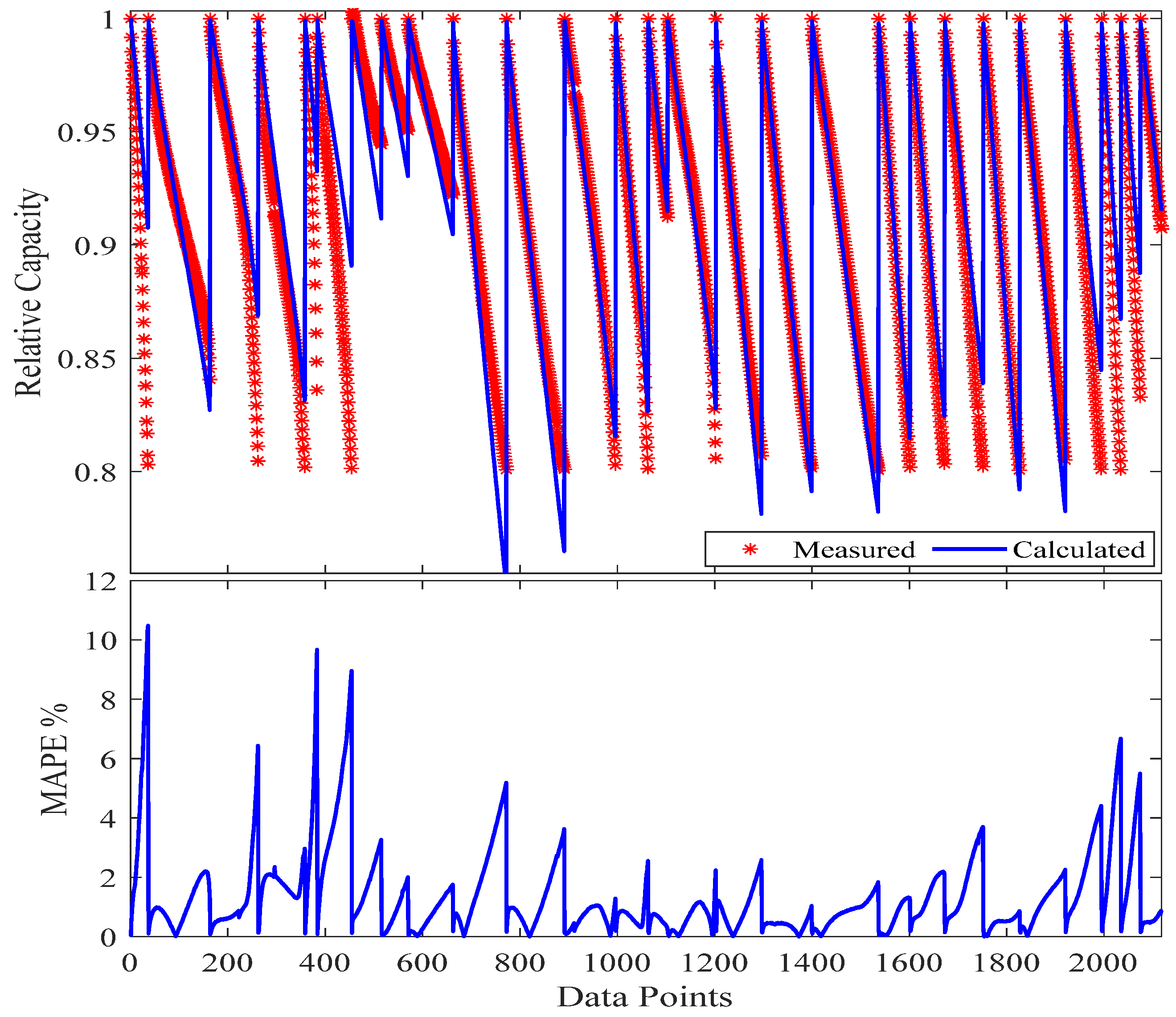The image size is (1176, 1017).
Task: Click the highest MAPE peak above 10
Action: point(148,626)
